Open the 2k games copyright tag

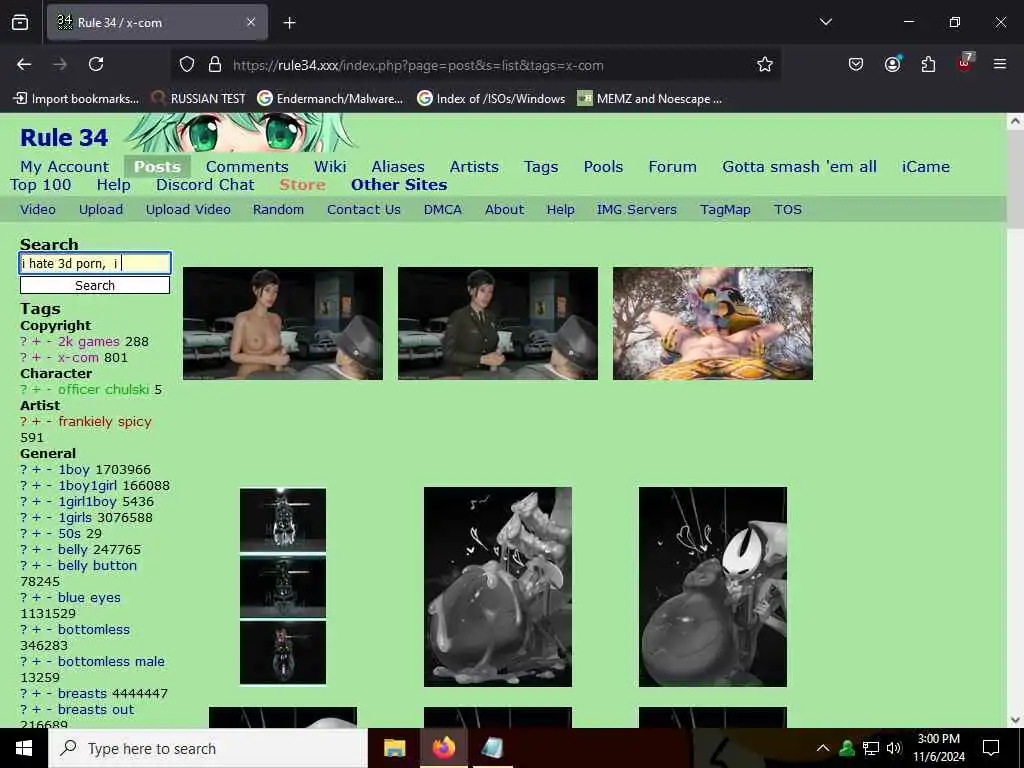(89, 342)
